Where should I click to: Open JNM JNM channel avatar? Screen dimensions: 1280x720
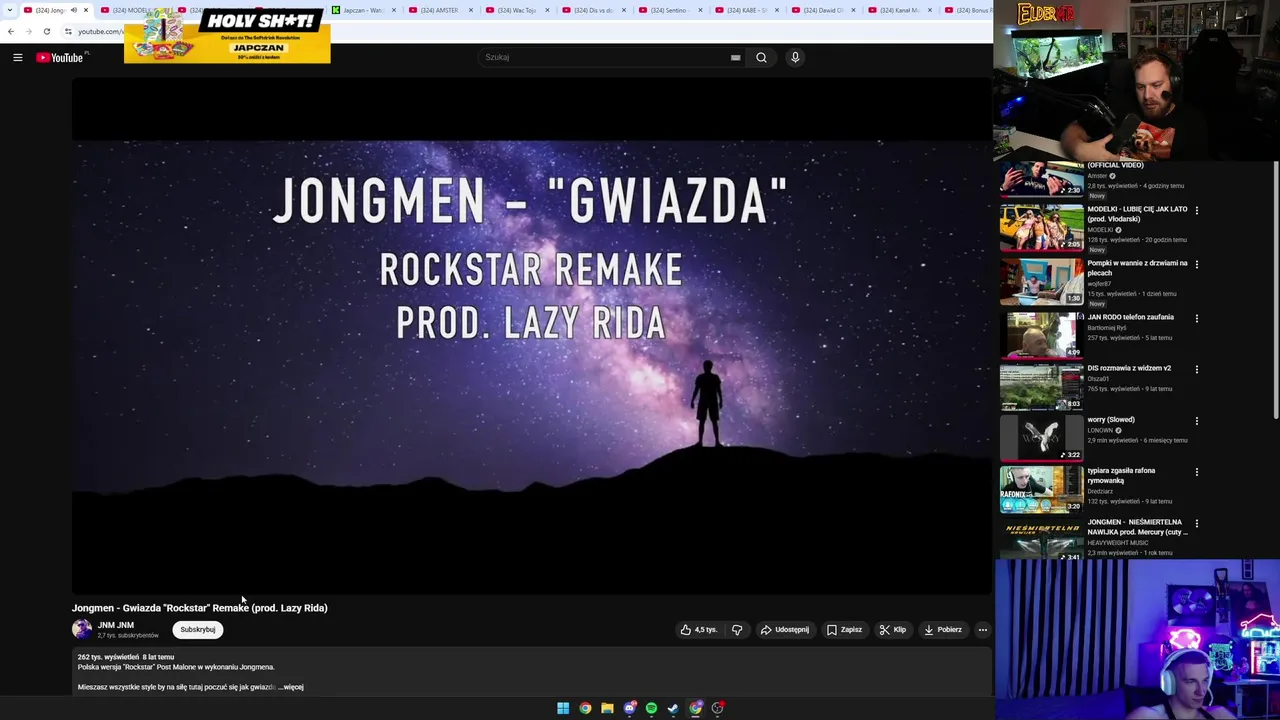(x=82, y=629)
